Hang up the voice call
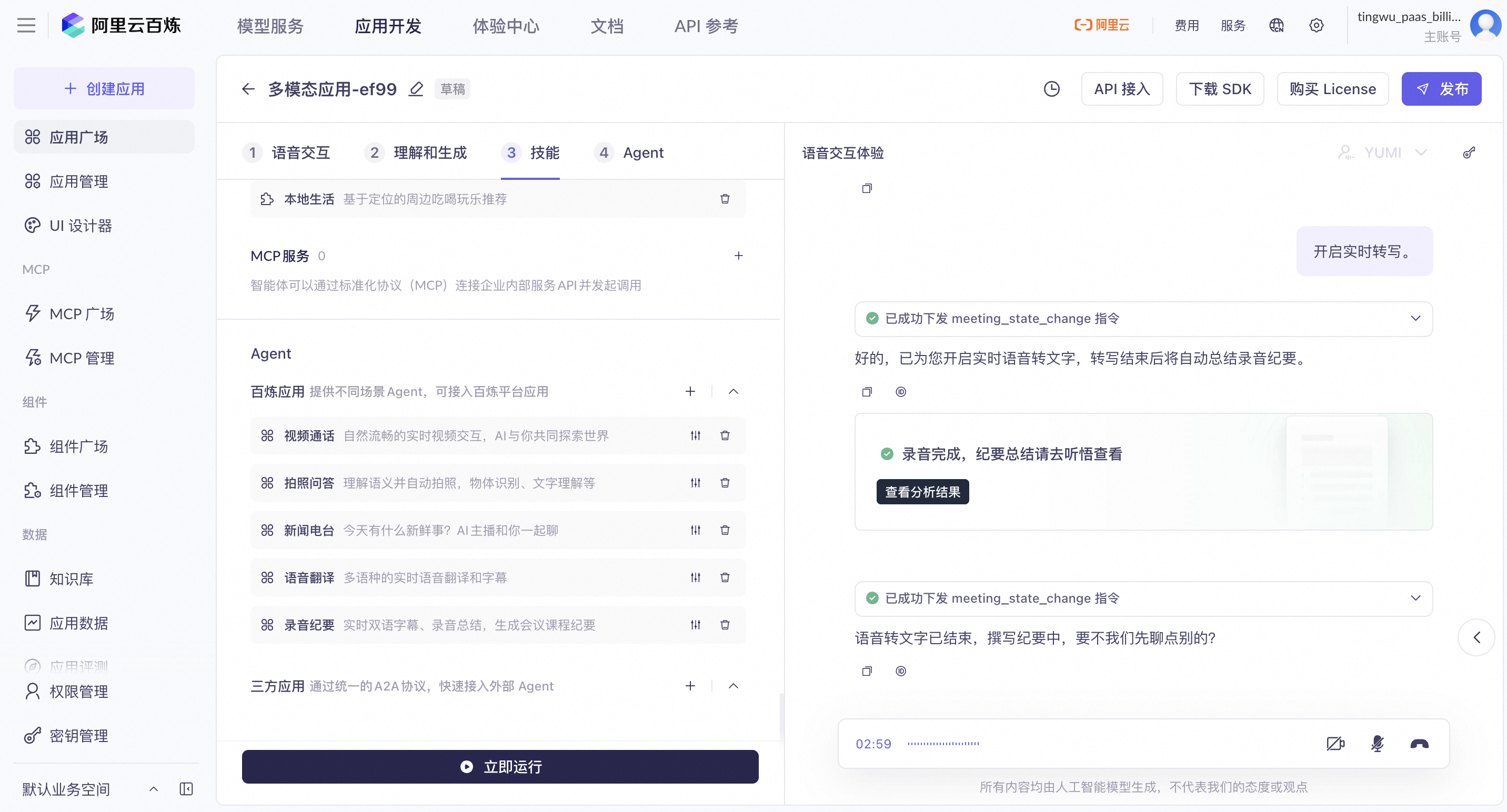This screenshot has width=1507, height=812. click(1419, 744)
